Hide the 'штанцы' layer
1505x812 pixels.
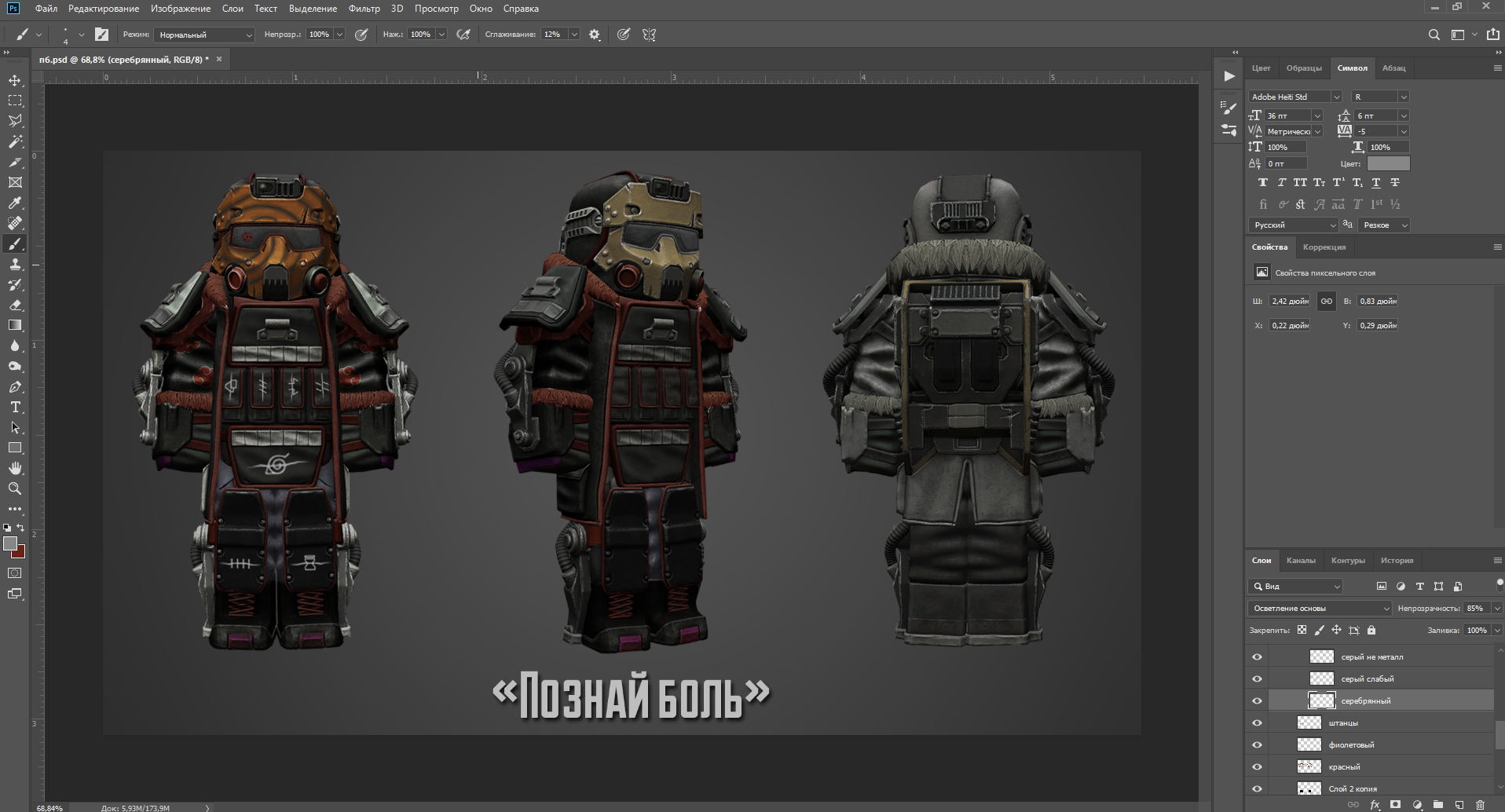pos(1257,722)
